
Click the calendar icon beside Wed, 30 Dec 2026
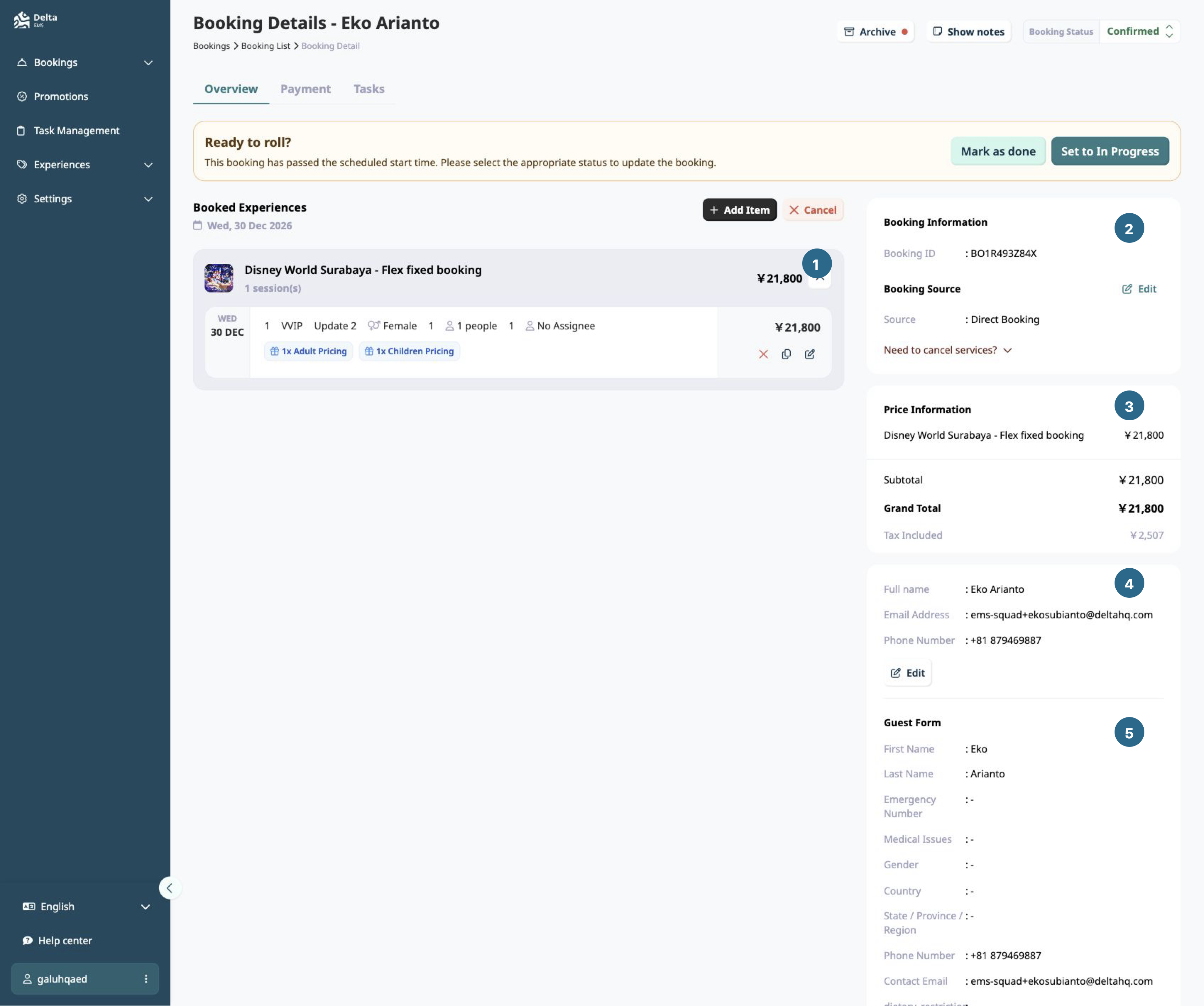tap(197, 225)
